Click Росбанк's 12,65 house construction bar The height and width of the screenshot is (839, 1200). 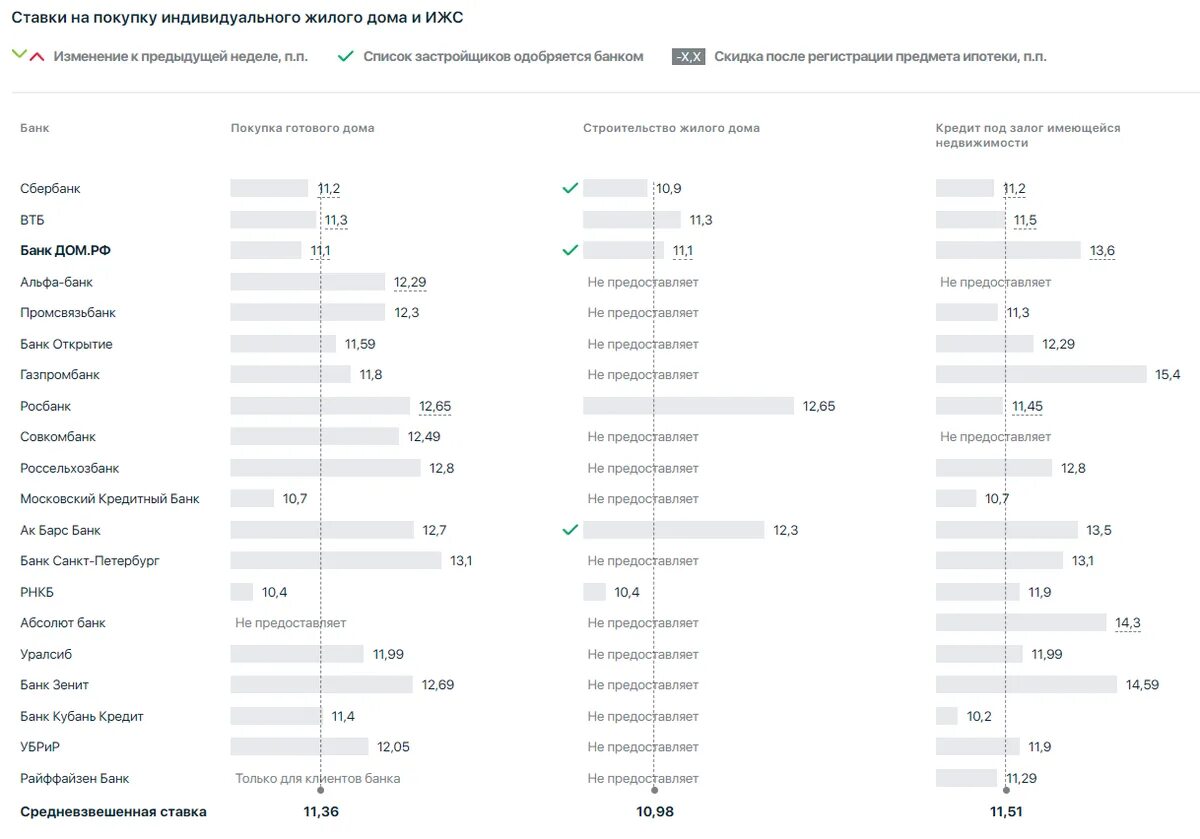click(x=688, y=406)
